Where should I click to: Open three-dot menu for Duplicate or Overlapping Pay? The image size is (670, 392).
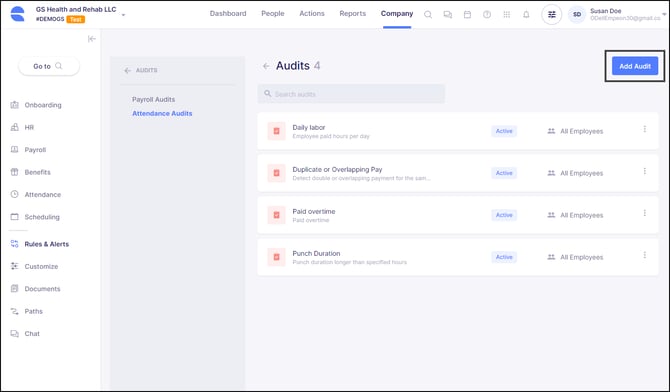click(644, 171)
